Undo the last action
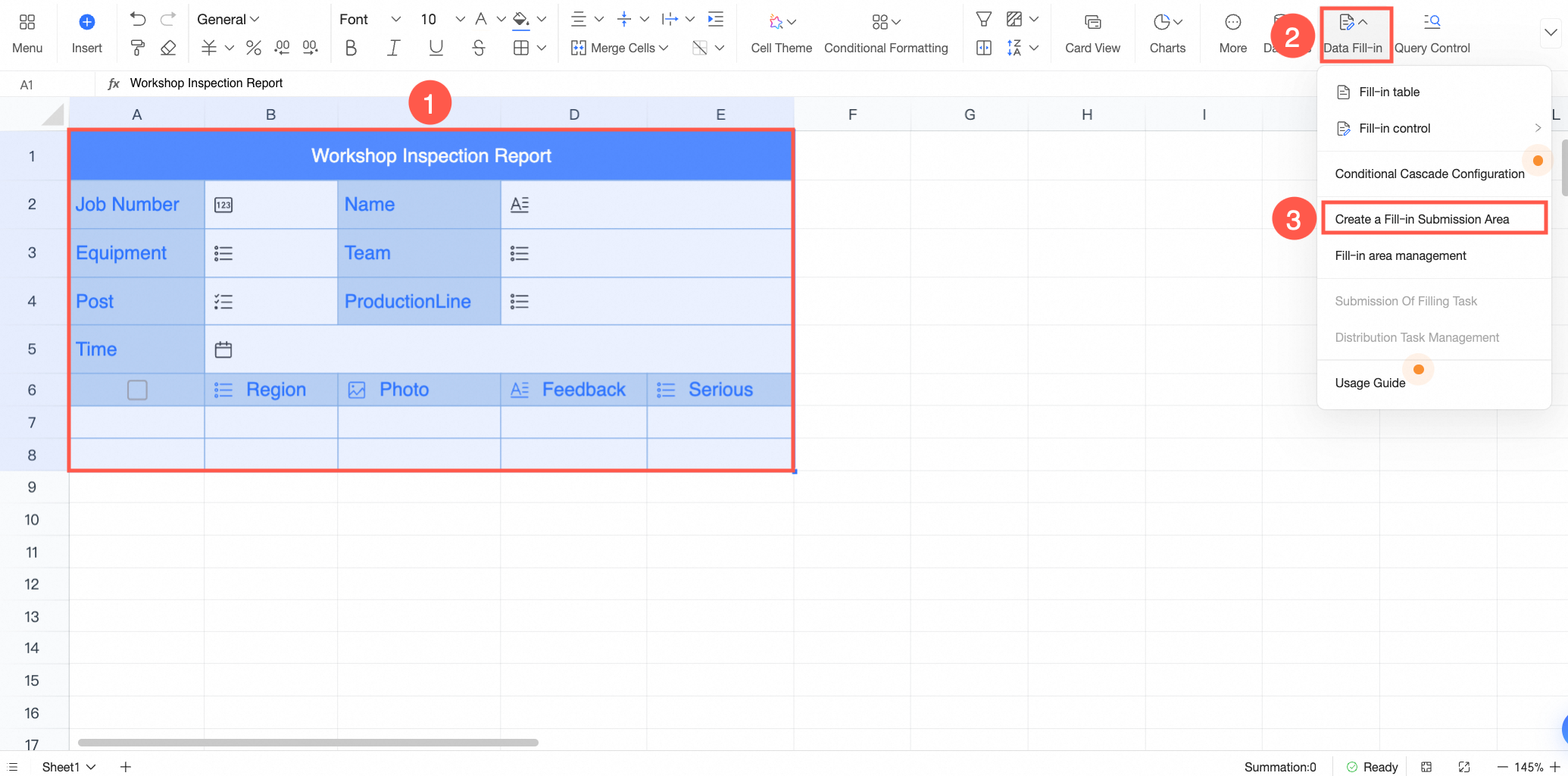 tap(138, 19)
